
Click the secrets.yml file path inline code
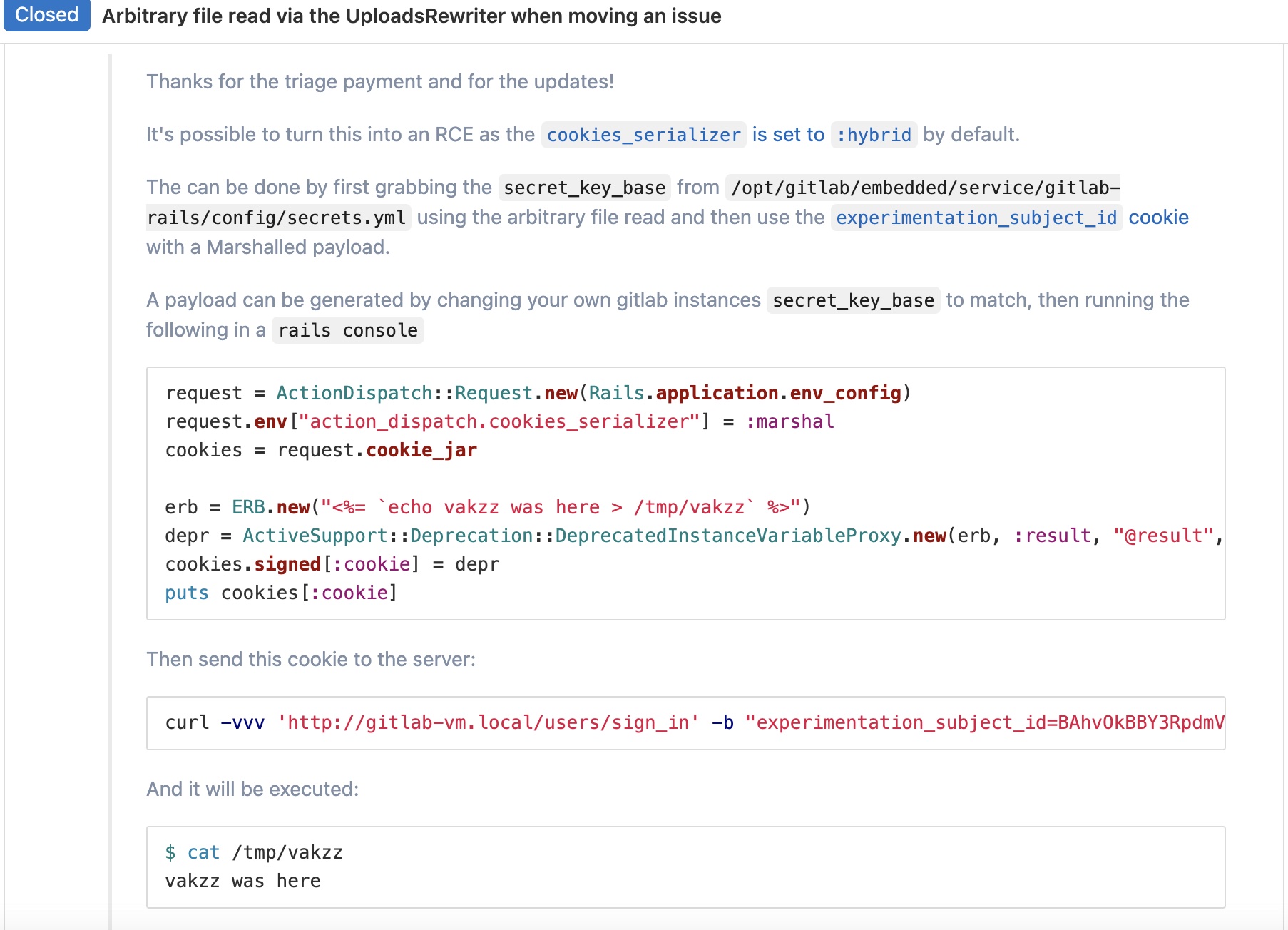[x=633, y=203]
